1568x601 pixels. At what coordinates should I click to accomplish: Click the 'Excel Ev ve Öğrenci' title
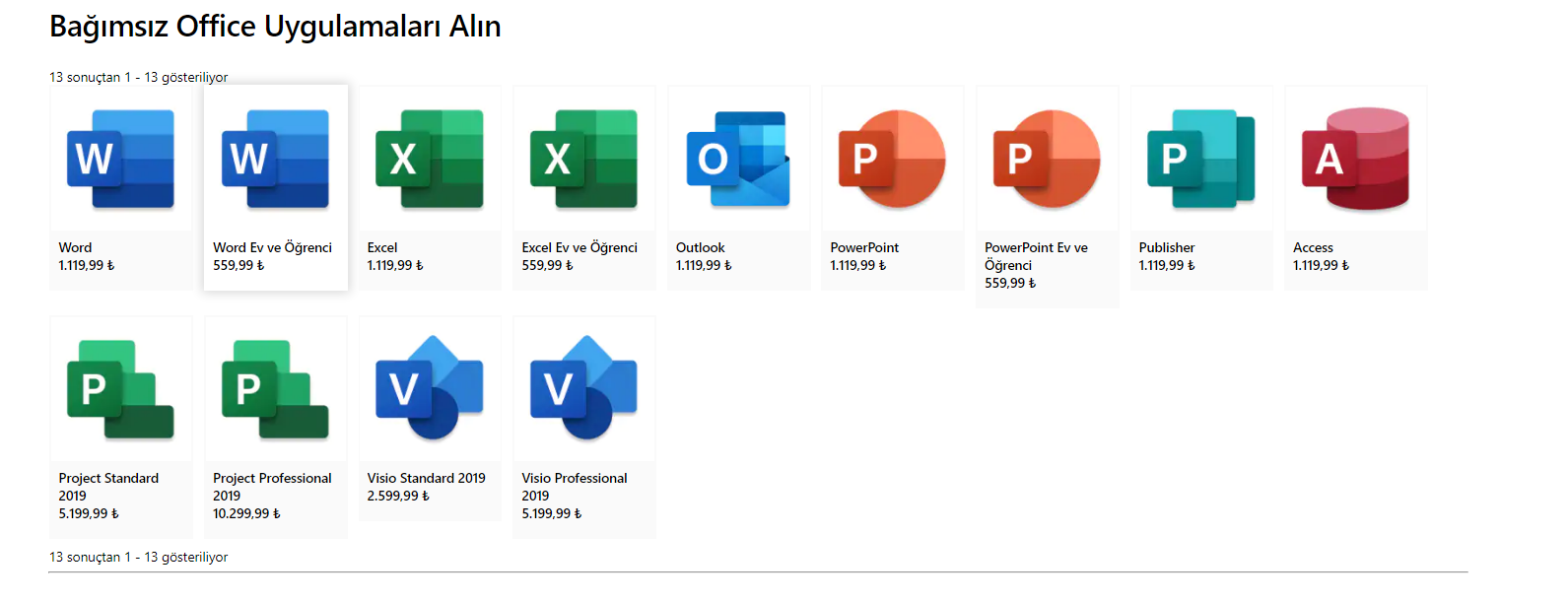coord(579,247)
